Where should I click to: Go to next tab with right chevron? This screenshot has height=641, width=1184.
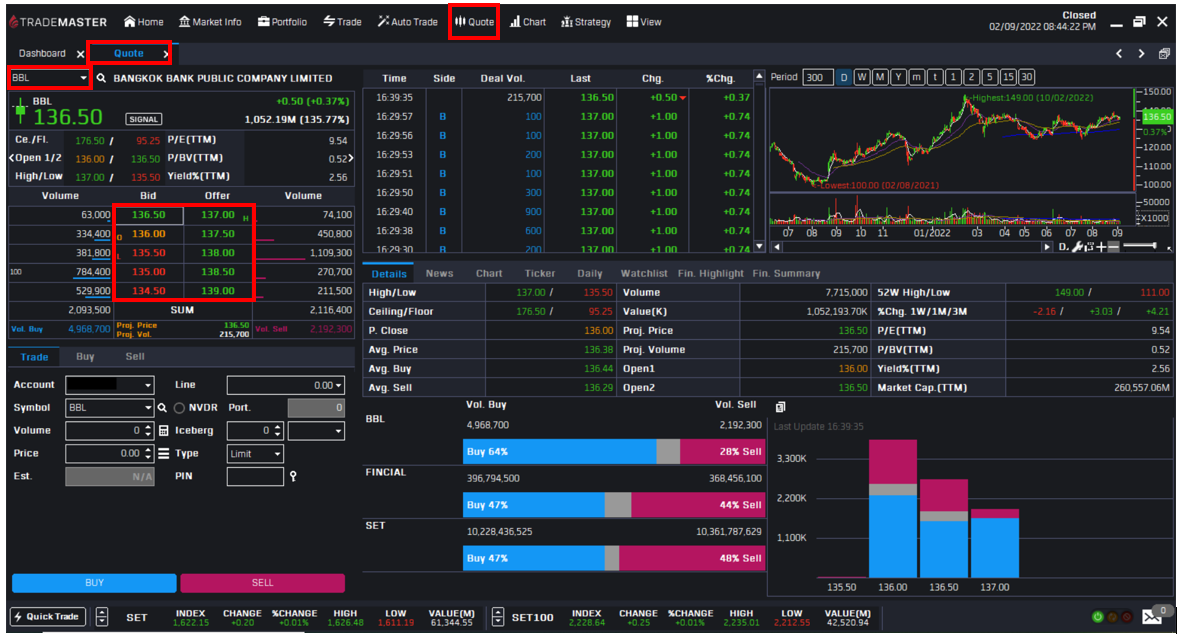click(1141, 54)
